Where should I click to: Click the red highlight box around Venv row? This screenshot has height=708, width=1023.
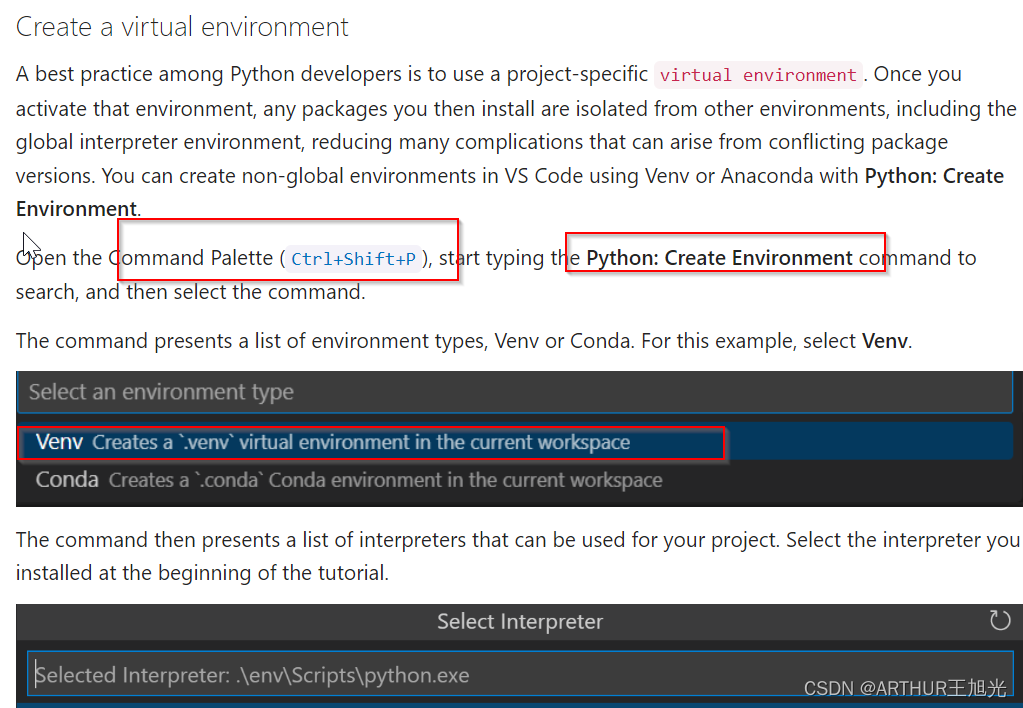tap(372, 440)
